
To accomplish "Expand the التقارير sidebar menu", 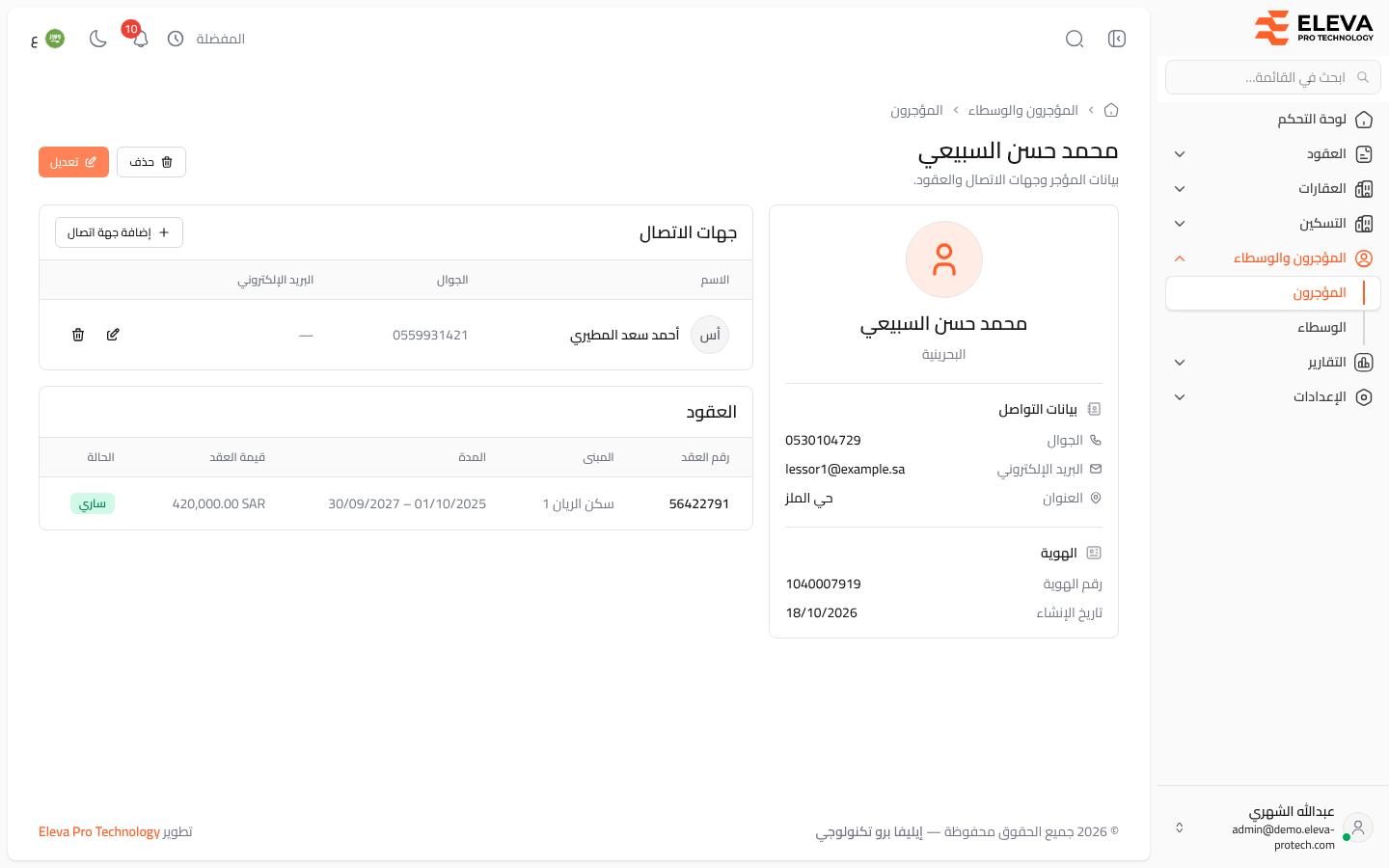I will click(1273, 363).
